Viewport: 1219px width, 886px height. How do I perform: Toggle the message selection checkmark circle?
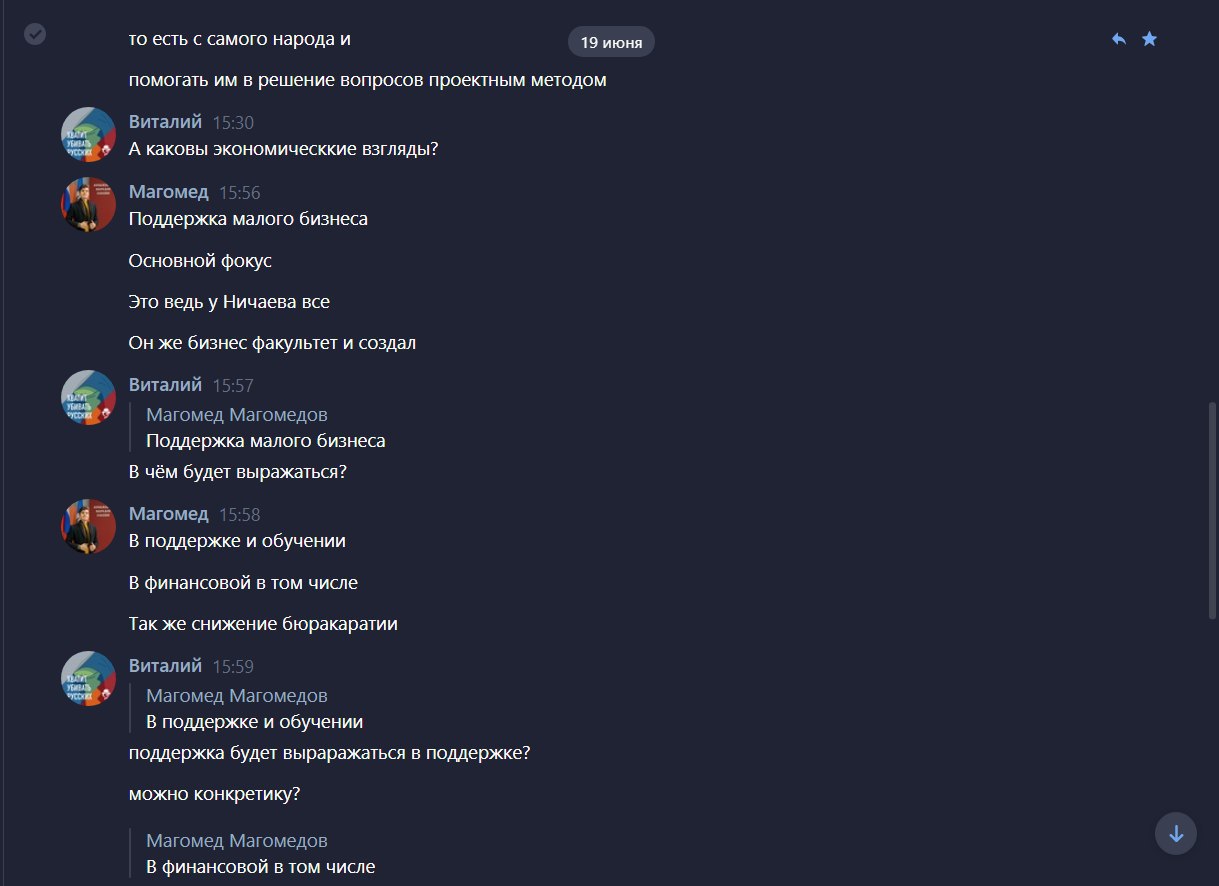coord(35,34)
